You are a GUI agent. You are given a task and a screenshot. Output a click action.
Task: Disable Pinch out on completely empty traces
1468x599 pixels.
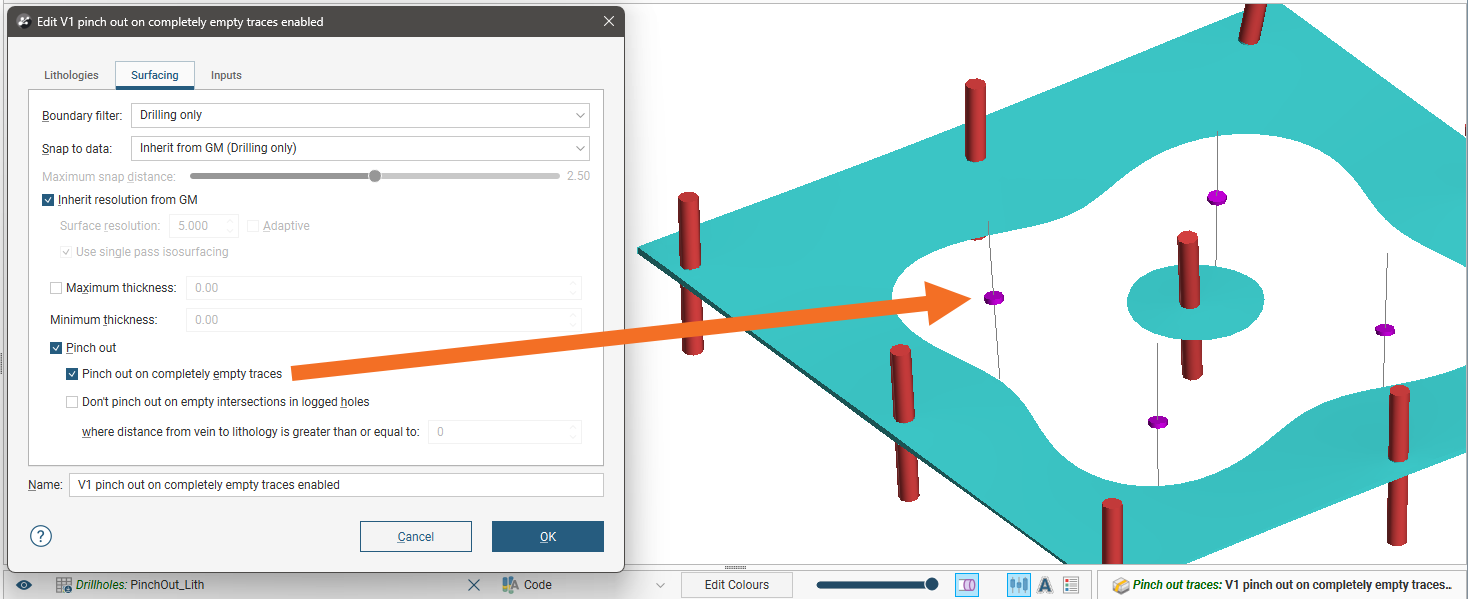click(72, 374)
